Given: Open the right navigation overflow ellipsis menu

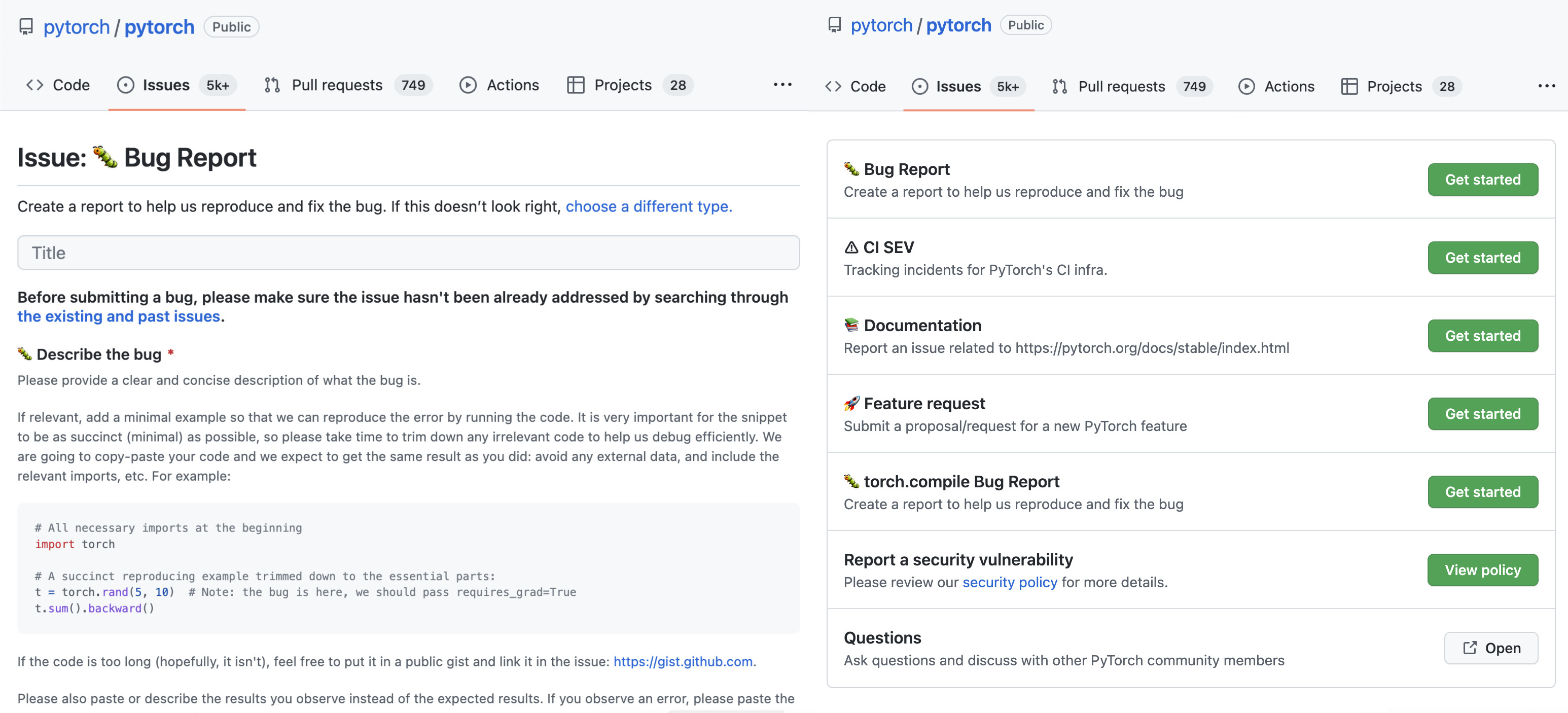Looking at the screenshot, I should tap(1546, 86).
